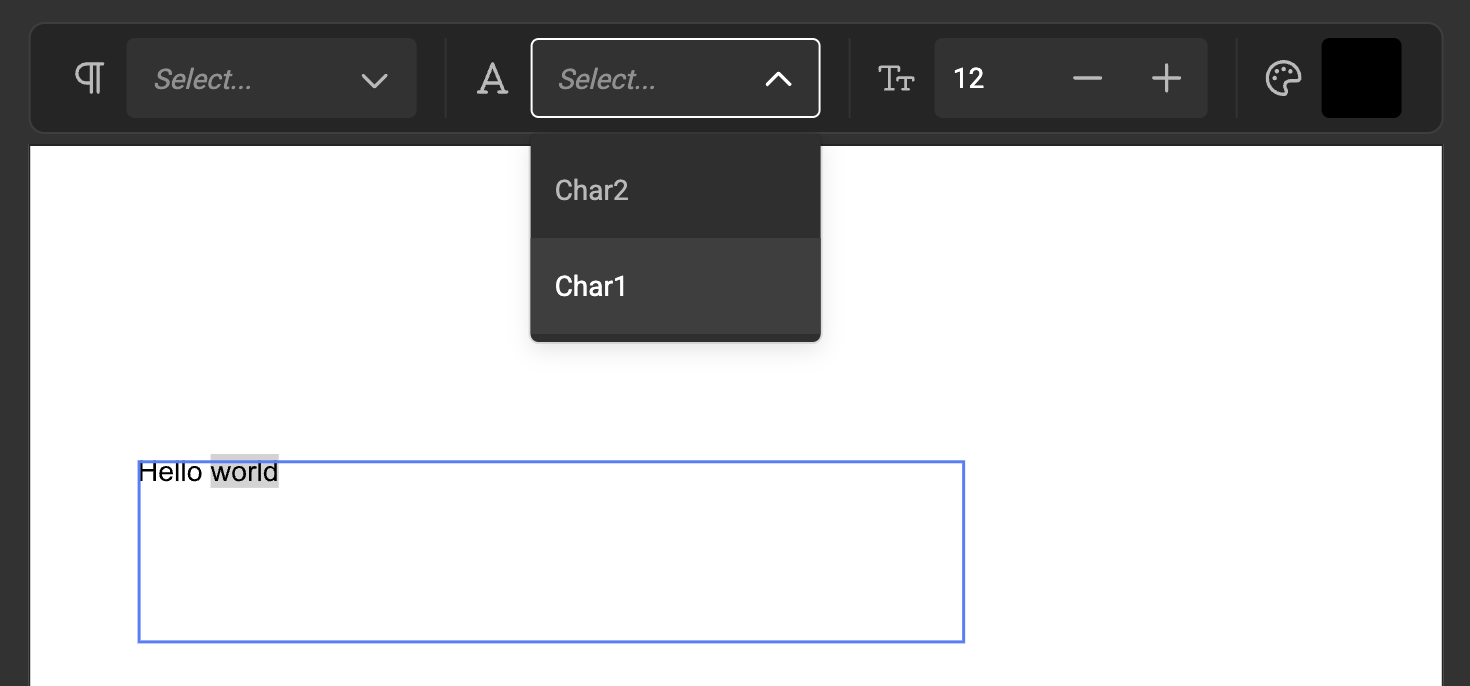Image resolution: width=1470 pixels, height=686 pixels.
Task: Click the black color swatch
Action: [x=1361, y=78]
